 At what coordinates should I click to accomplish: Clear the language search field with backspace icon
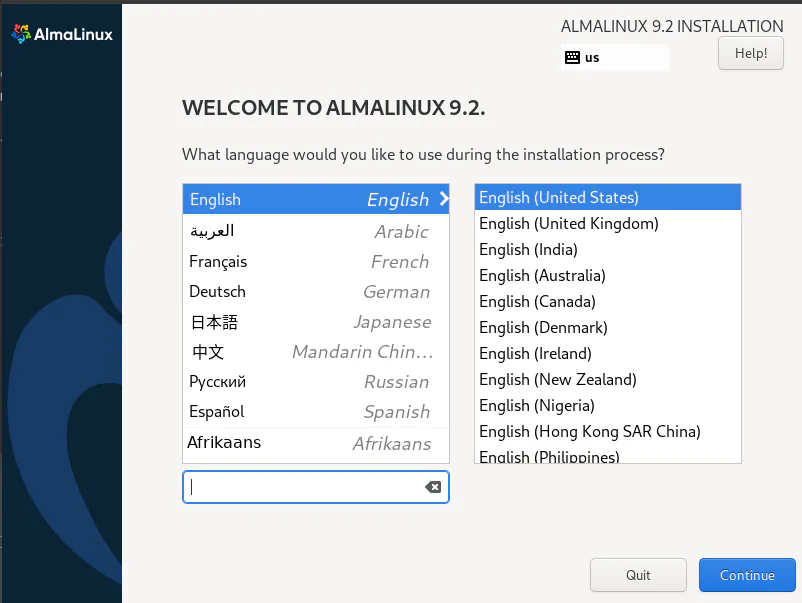pyautogui.click(x=433, y=487)
